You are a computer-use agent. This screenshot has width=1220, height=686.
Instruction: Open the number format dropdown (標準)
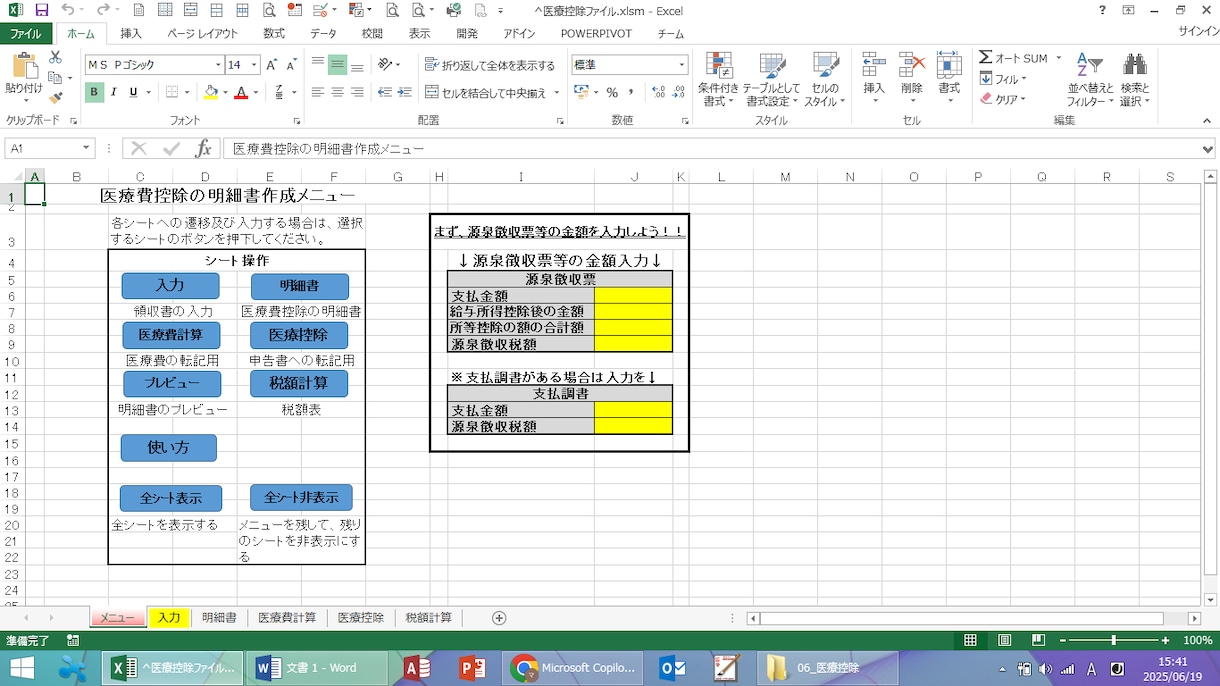pyautogui.click(x=683, y=65)
